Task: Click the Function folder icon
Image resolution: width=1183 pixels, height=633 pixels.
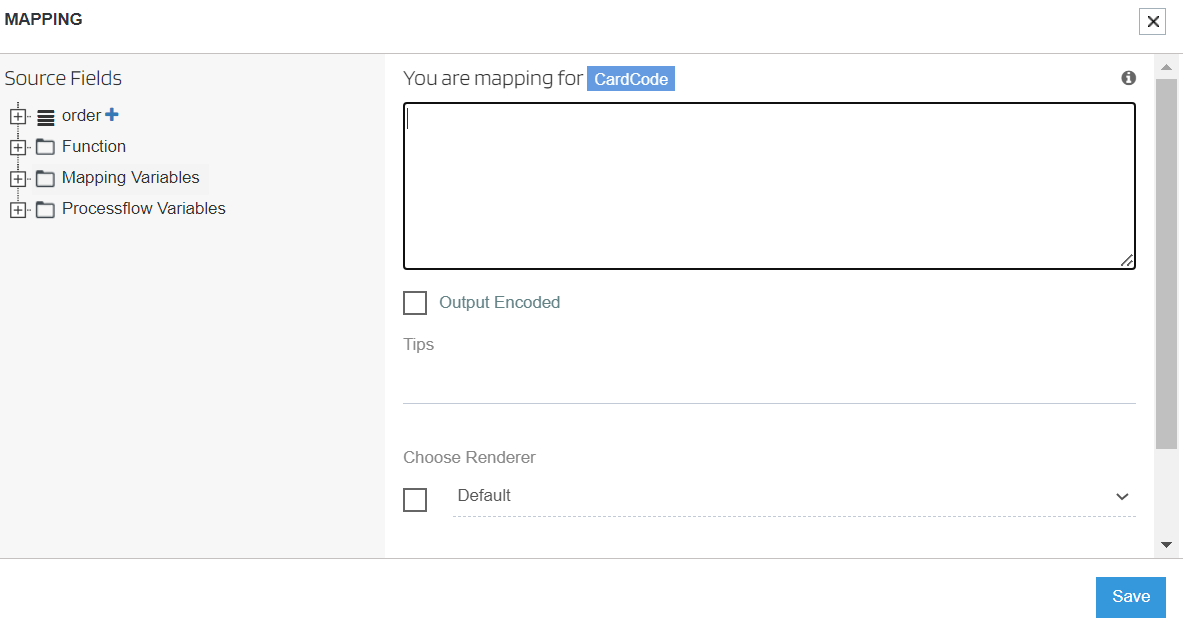Action: tap(45, 147)
